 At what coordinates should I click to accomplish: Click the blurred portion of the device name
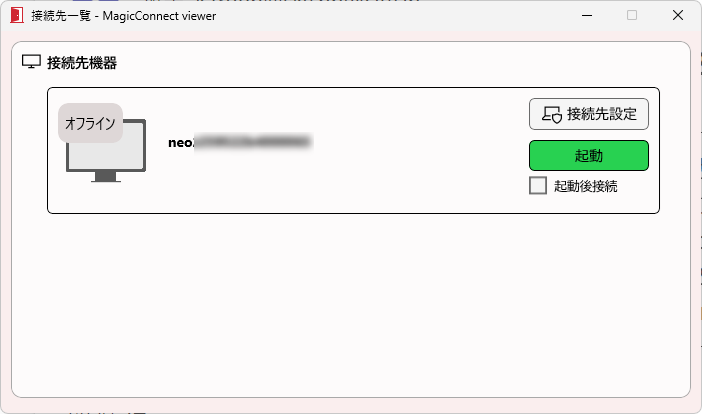pyautogui.click(x=253, y=142)
